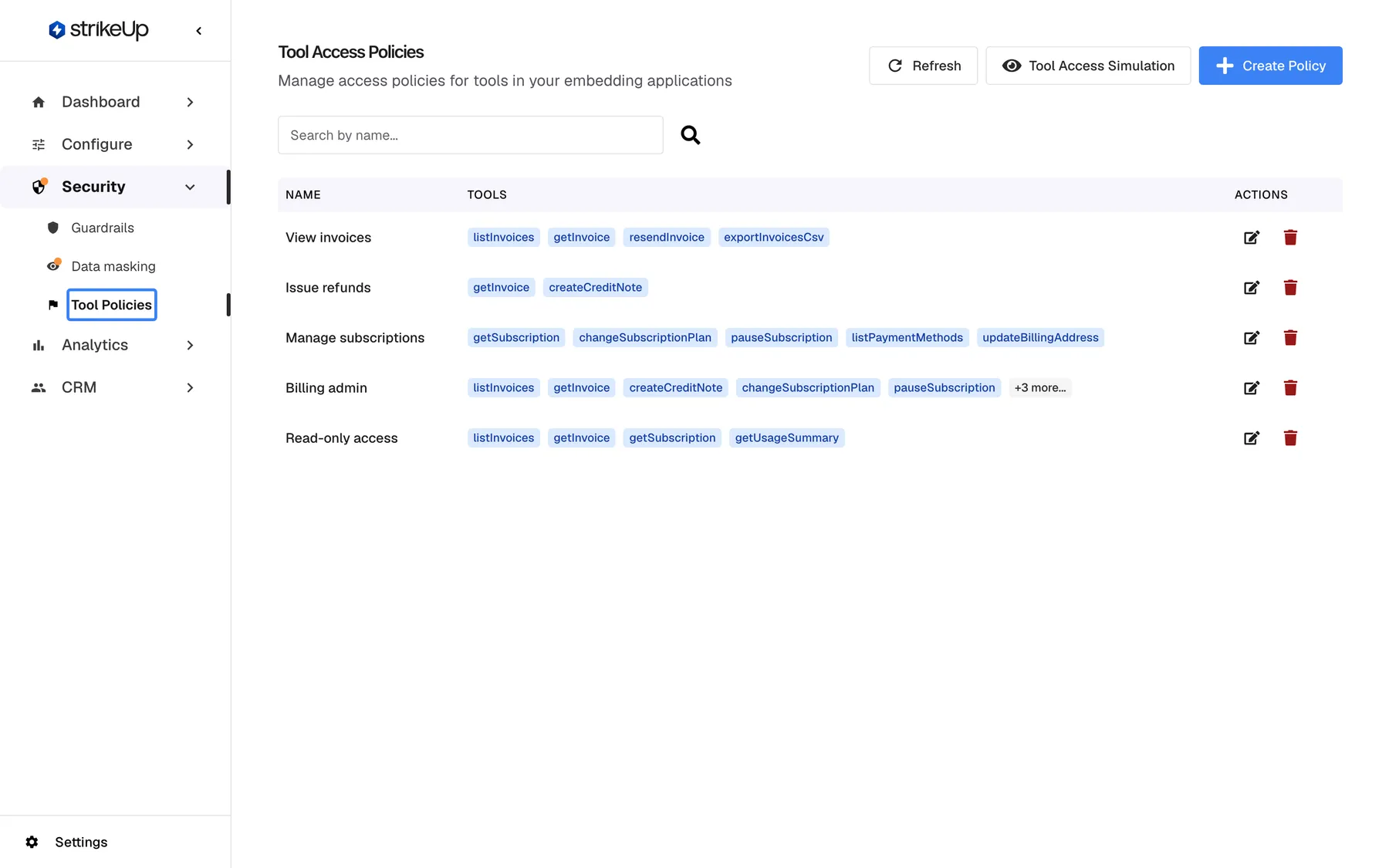Screen dimensions: 1389x868
Task: Delete the Manage subscriptions policy
Action: 1290,338
